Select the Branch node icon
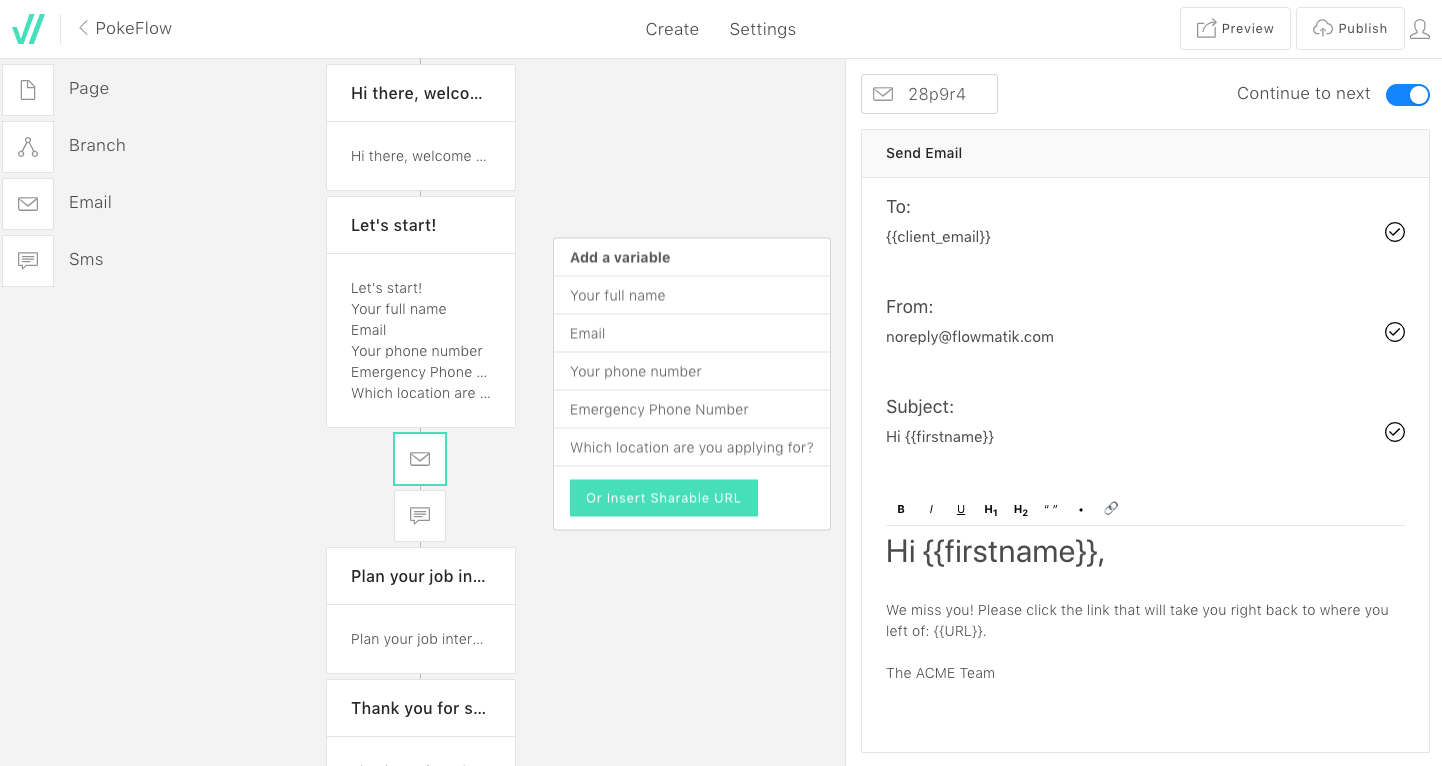This screenshot has height=766, width=1442. click(28, 146)
